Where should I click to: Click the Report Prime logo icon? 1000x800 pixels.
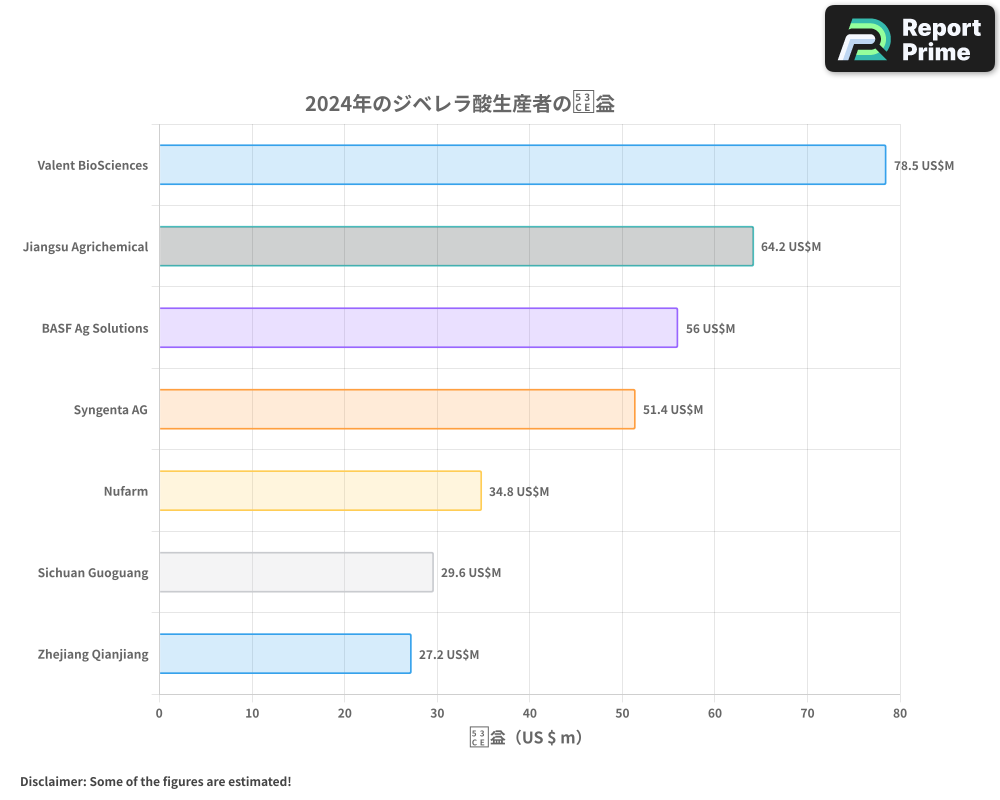coord(862,39)
